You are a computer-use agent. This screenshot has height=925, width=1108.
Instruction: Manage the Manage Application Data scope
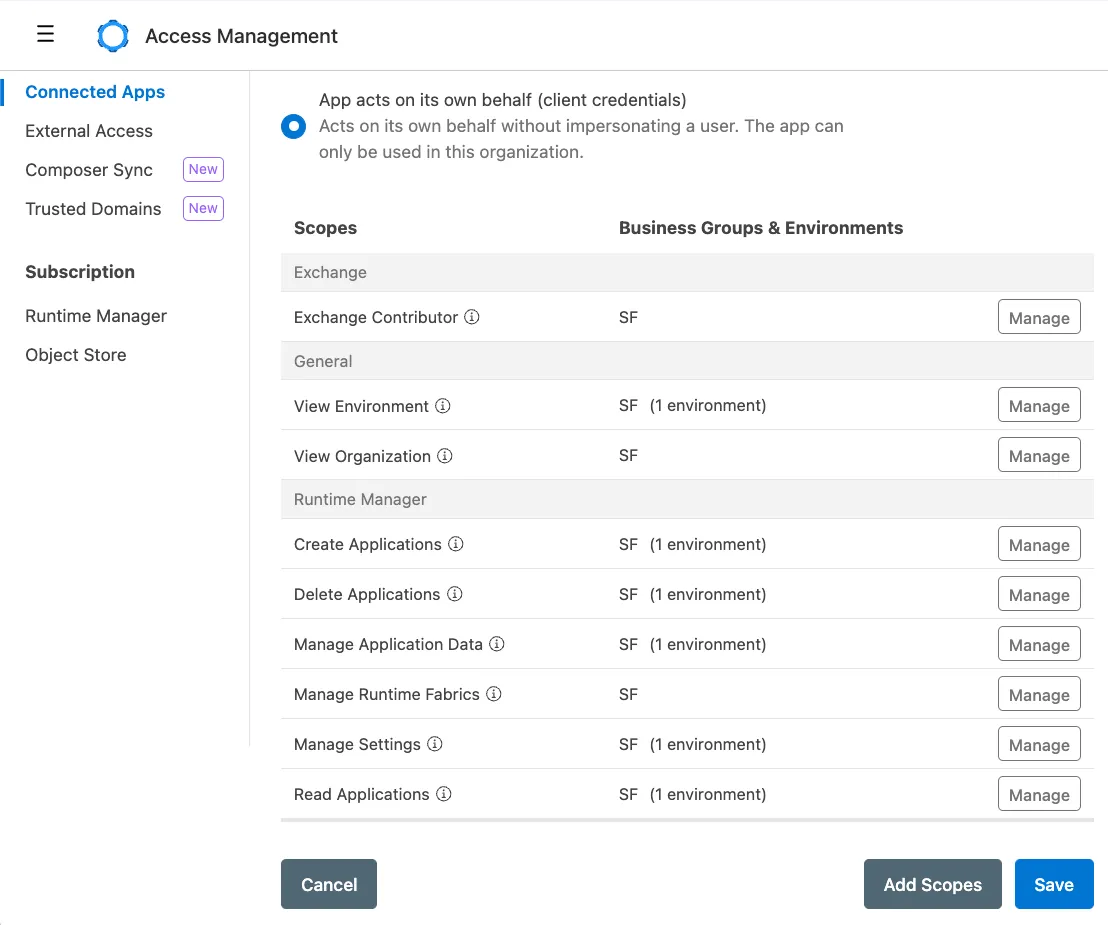[x=1039, y=644]
